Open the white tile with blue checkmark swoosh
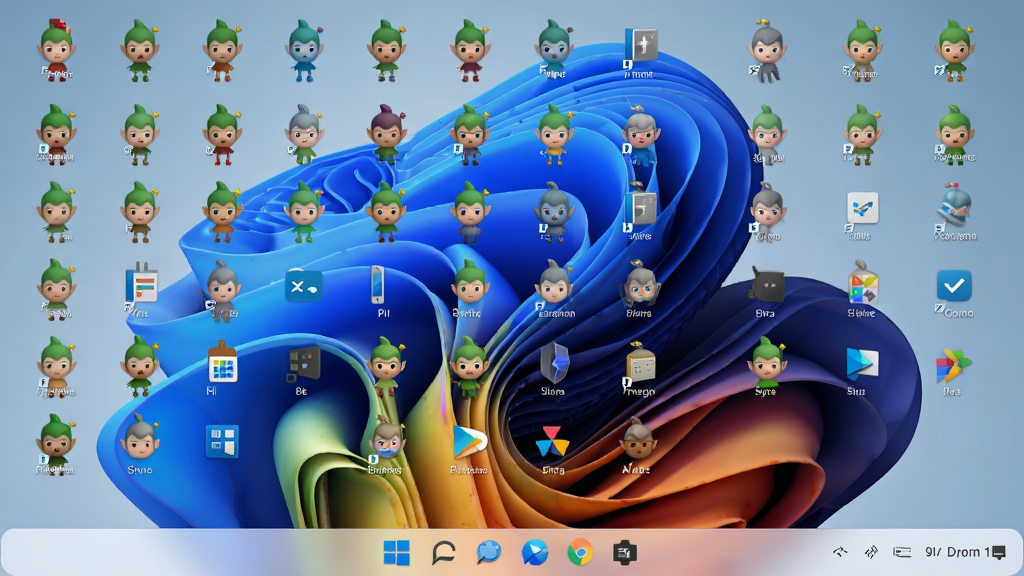1024x576 pixels. click(x=862, y=208)
